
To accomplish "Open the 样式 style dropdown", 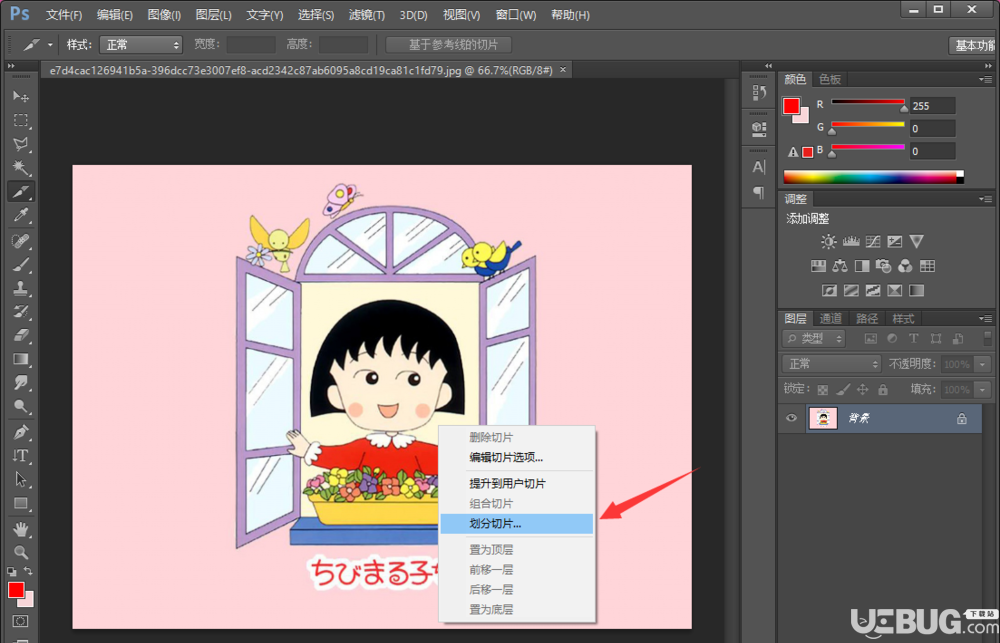I will point(141,45).
